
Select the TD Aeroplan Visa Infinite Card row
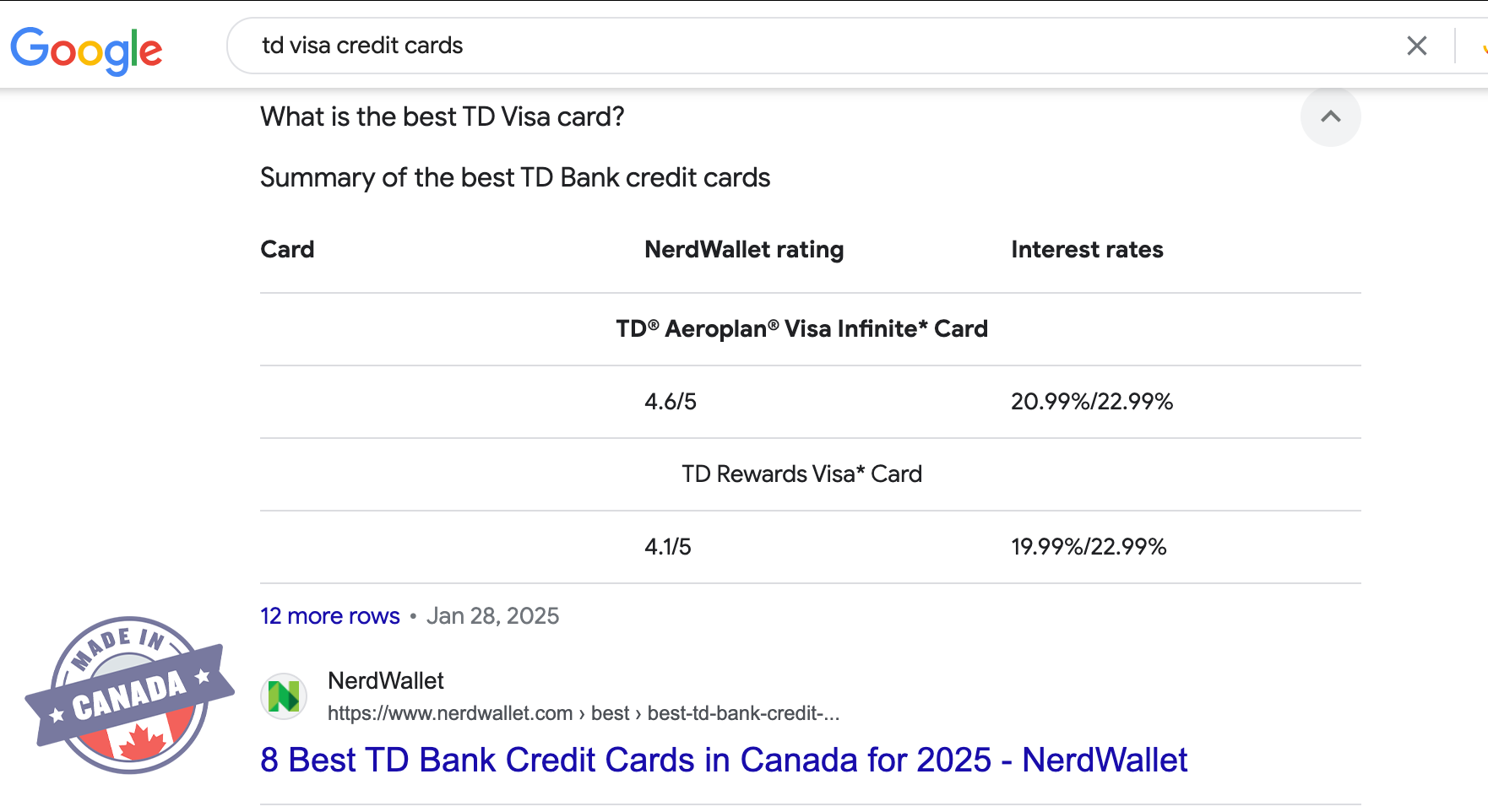click(801, 329)
